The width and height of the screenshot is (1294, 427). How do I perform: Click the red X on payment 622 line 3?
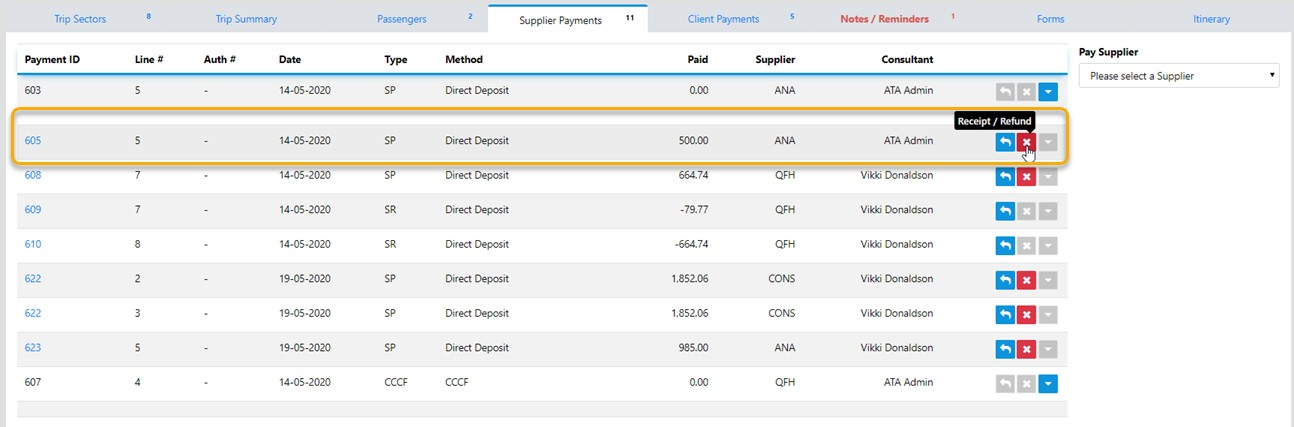pos(1026,315)
